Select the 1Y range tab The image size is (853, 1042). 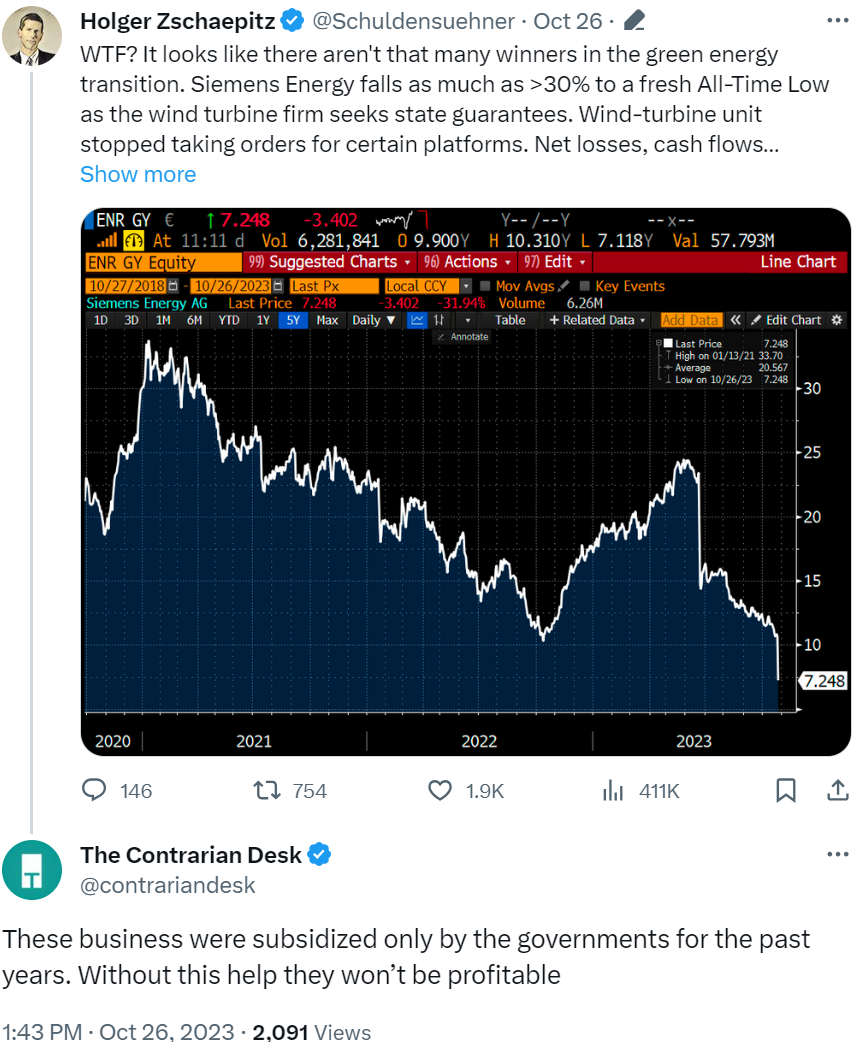pyautogui.click(x=263, y=320)
